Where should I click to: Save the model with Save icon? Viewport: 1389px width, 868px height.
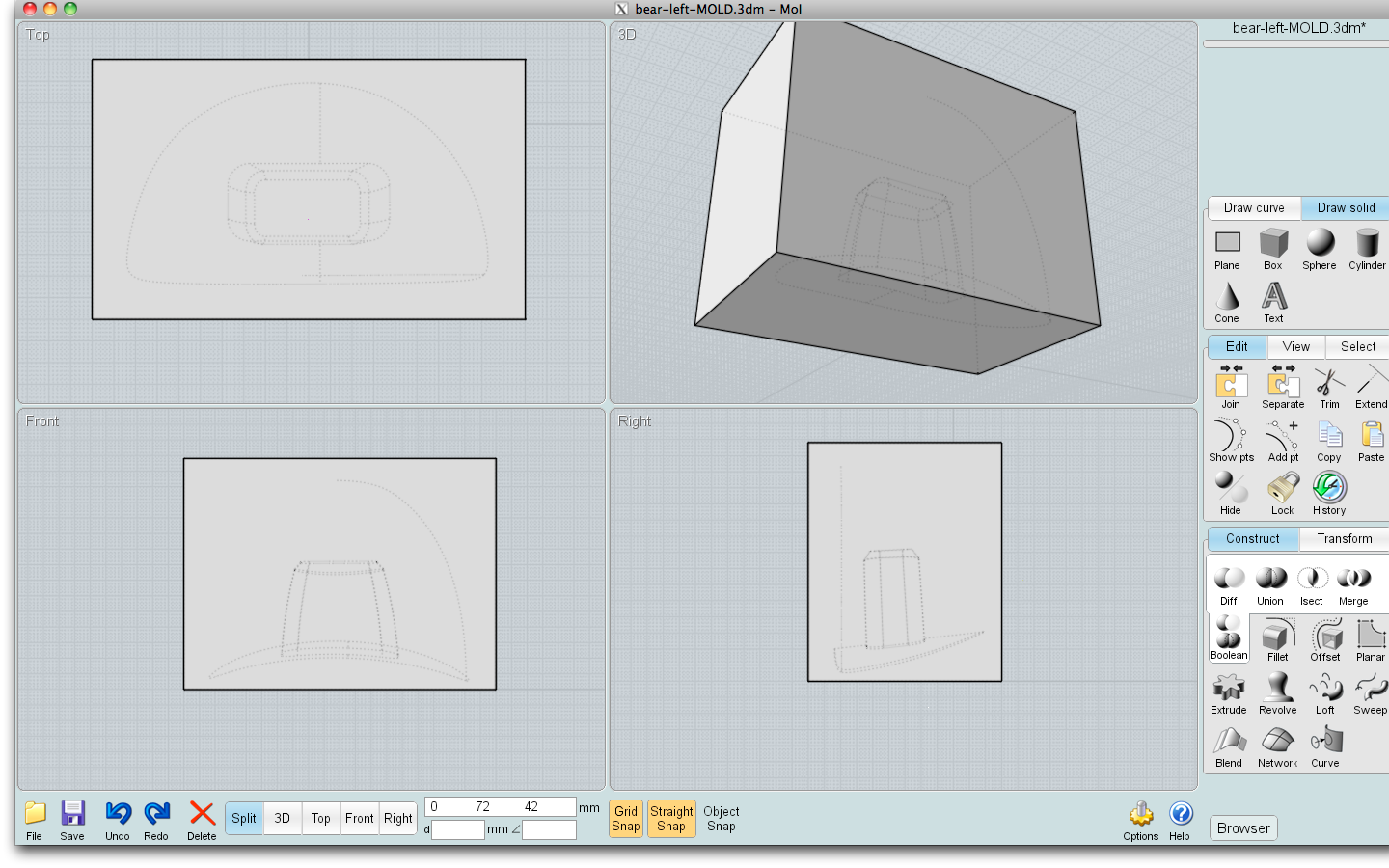pos(72,821)
